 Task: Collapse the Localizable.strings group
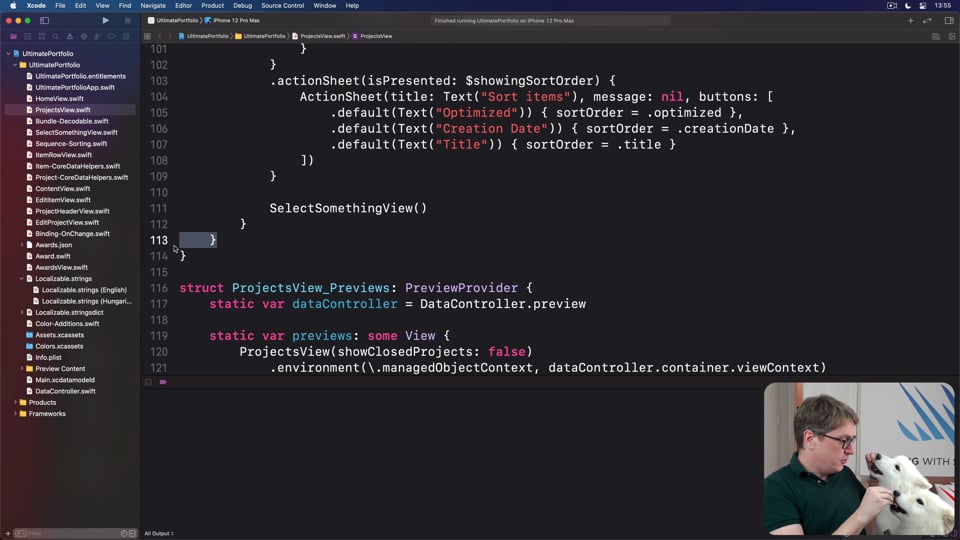click(x=22, y=279)
